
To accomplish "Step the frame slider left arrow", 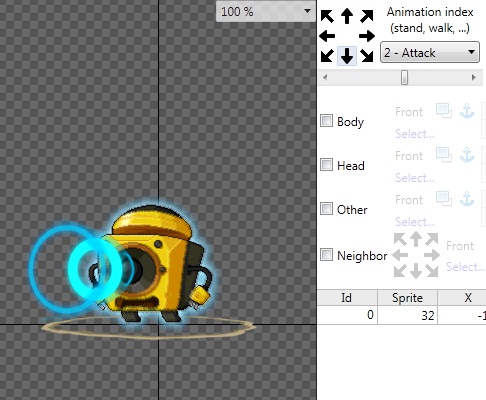I will coord(325,77).
